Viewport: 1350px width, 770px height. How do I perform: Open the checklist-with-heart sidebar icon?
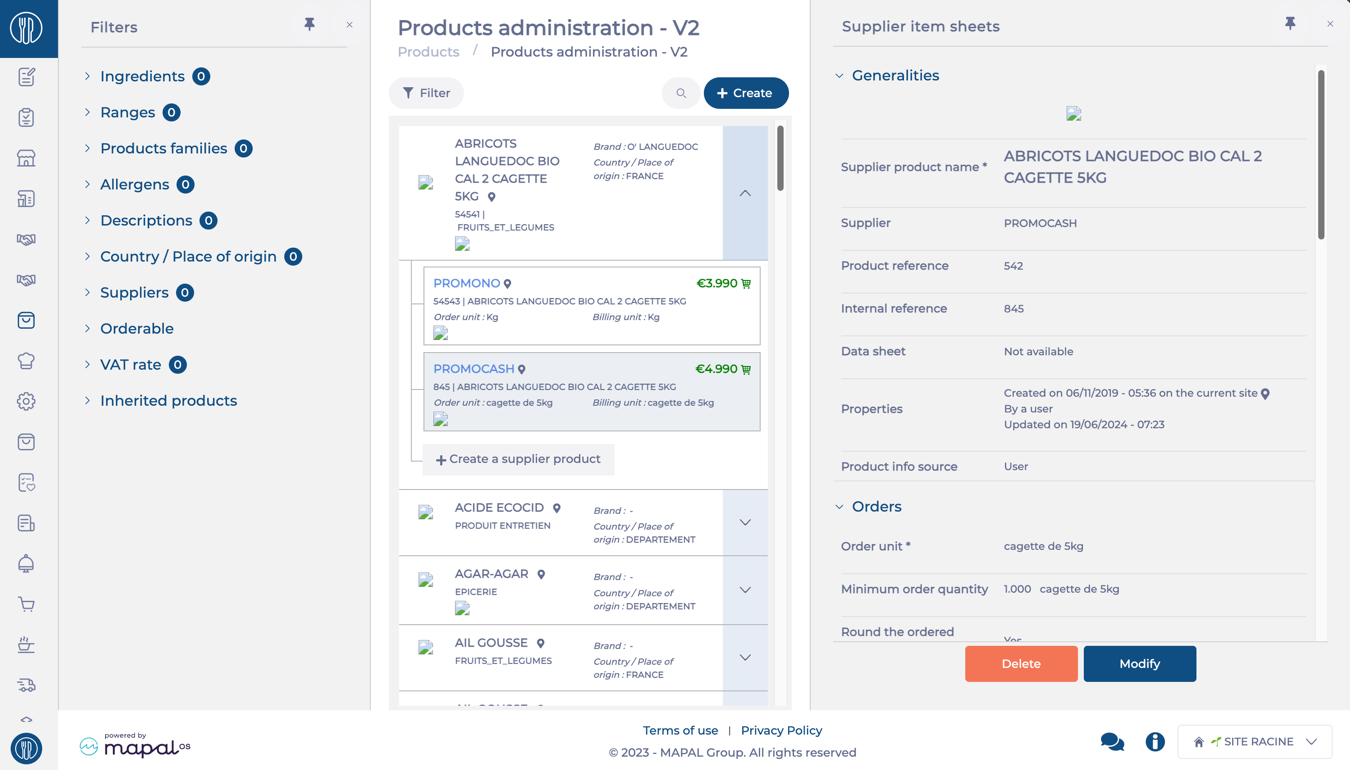tap(26, 483)
